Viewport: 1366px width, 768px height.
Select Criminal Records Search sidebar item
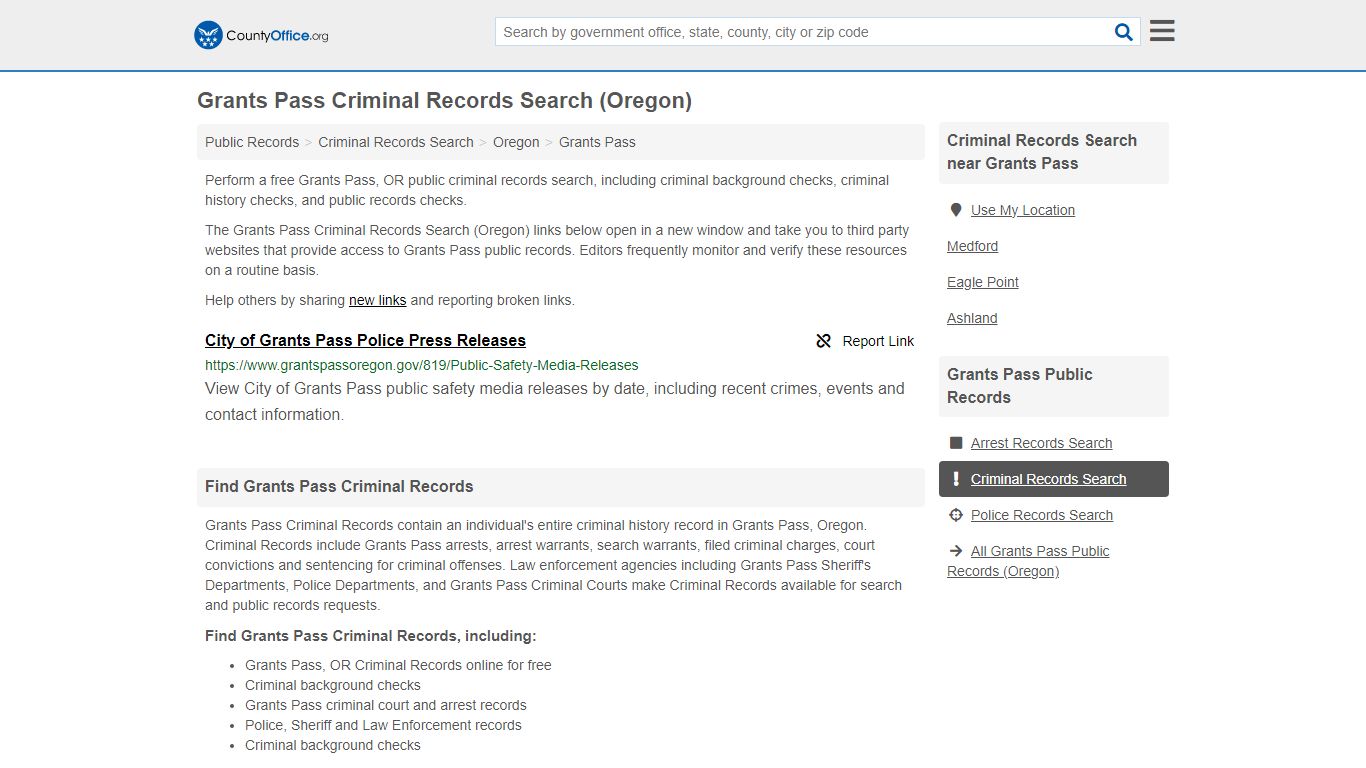pos(1054,479)
